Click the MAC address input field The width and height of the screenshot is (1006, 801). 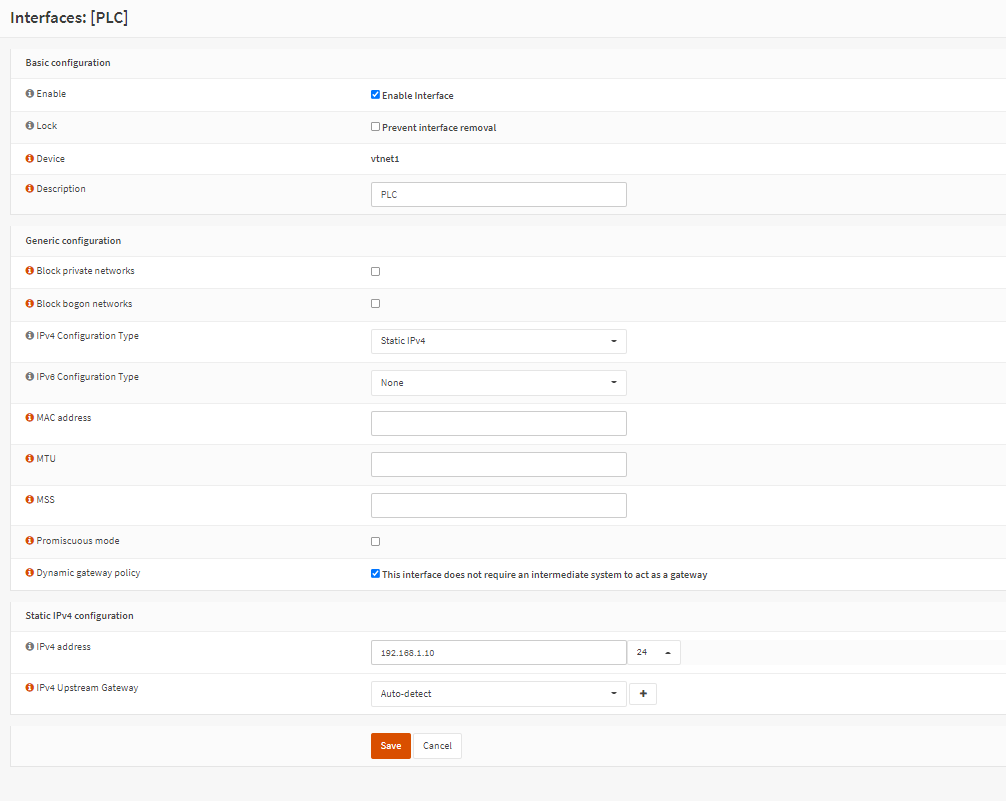[x=498, y=423]
